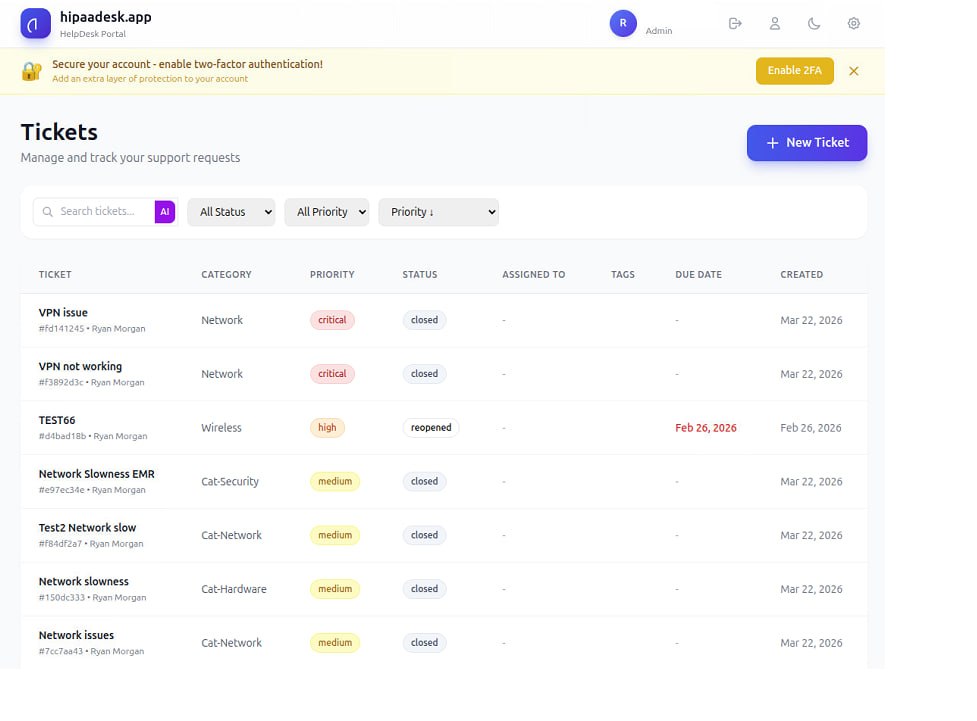Select the TICKET column header
The height and width of the screenshot is (721, 977).
pyautogui.click(x=55, y=274)
